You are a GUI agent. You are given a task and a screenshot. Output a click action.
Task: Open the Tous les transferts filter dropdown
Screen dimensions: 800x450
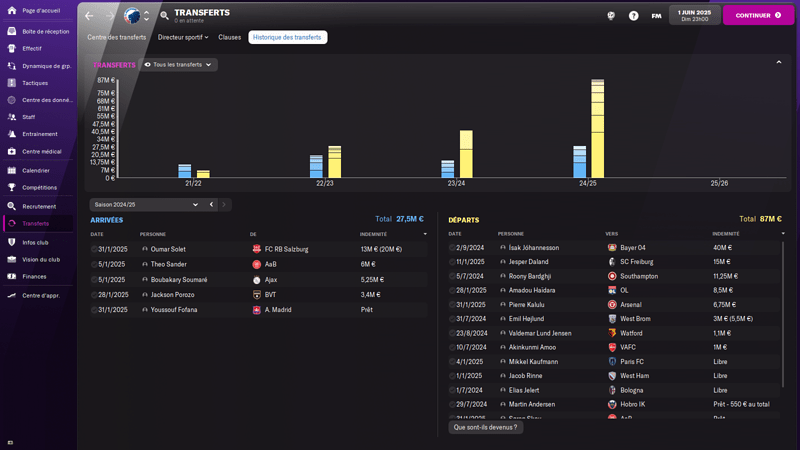[x=180, y=64]
